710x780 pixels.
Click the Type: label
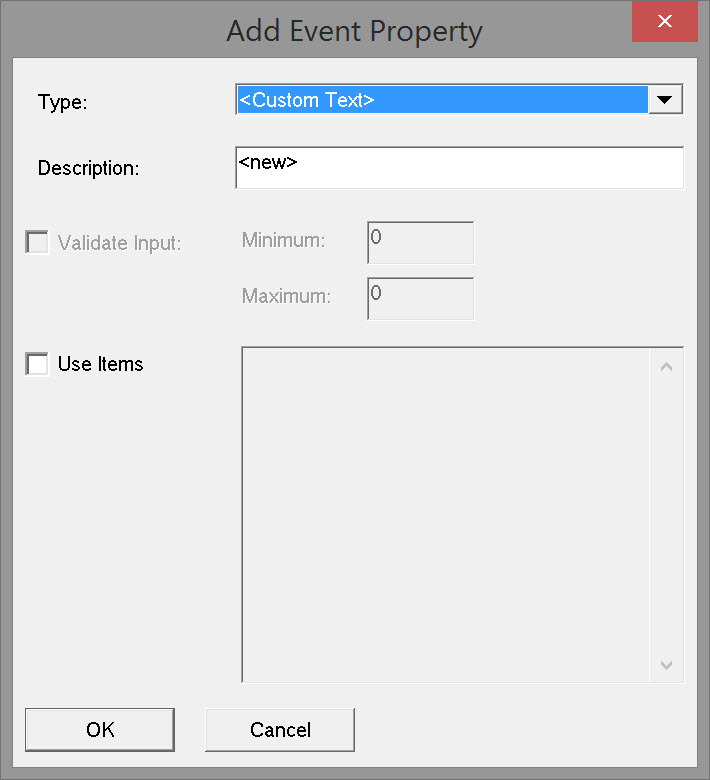[63, 102]
